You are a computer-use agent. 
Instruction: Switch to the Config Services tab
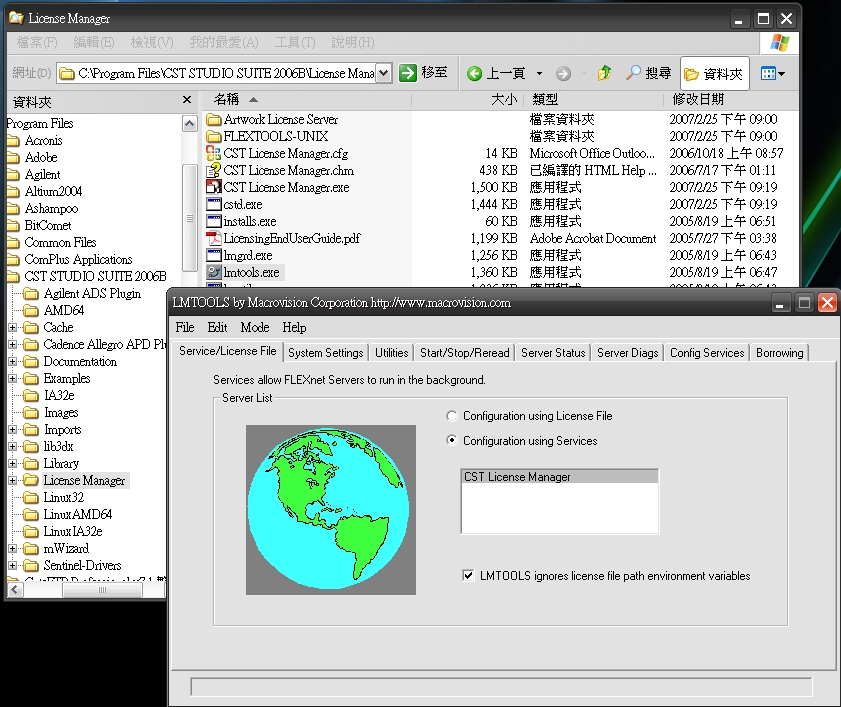(707, 352)
